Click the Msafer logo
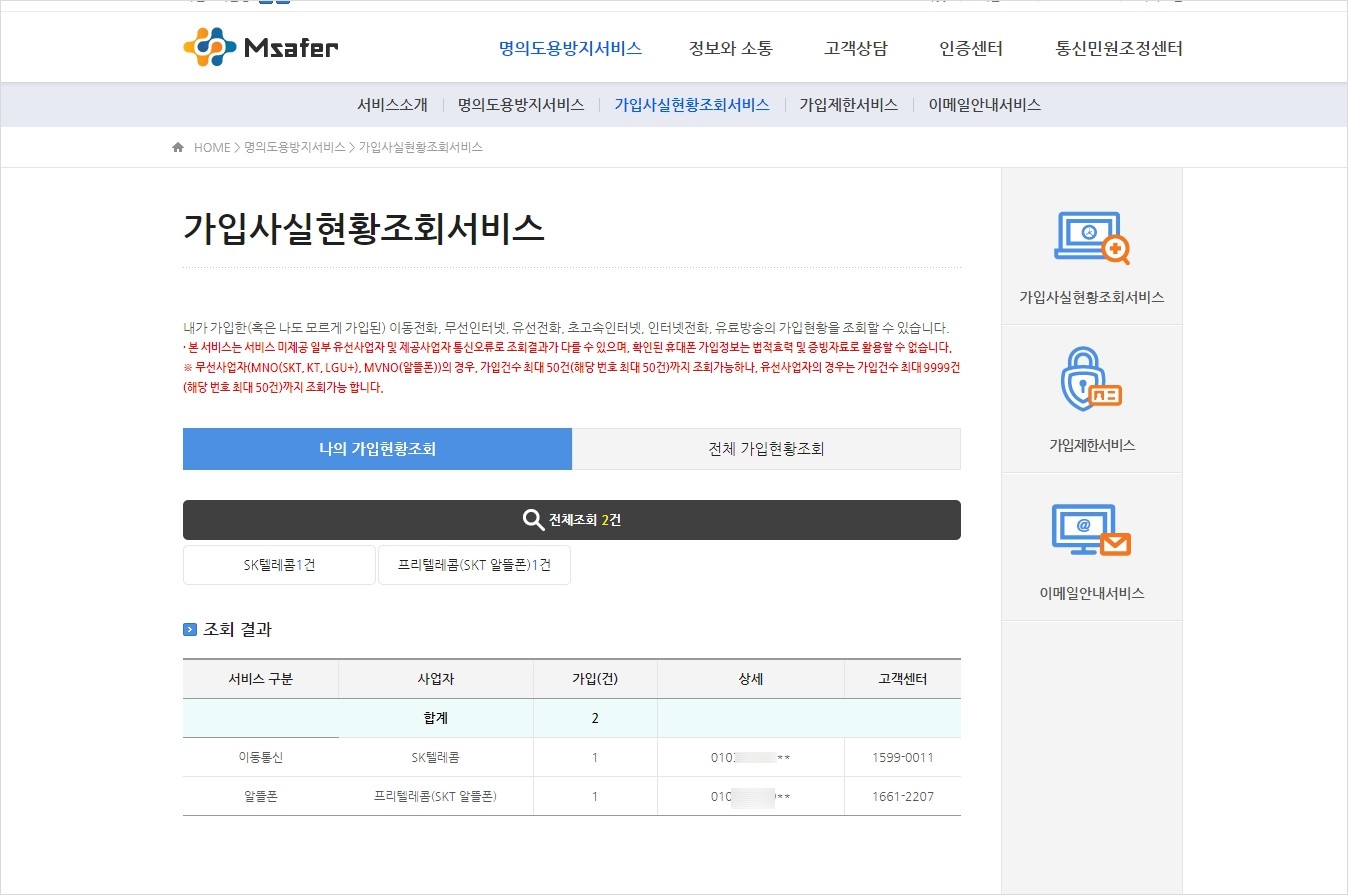 (x=261, y=47)
